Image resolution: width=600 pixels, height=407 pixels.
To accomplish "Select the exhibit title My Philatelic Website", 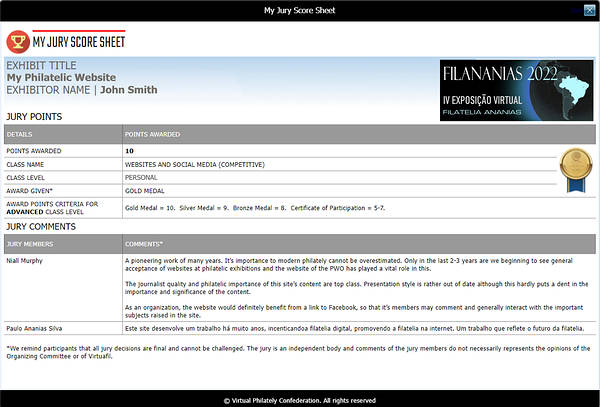I will tap(61, 77).
